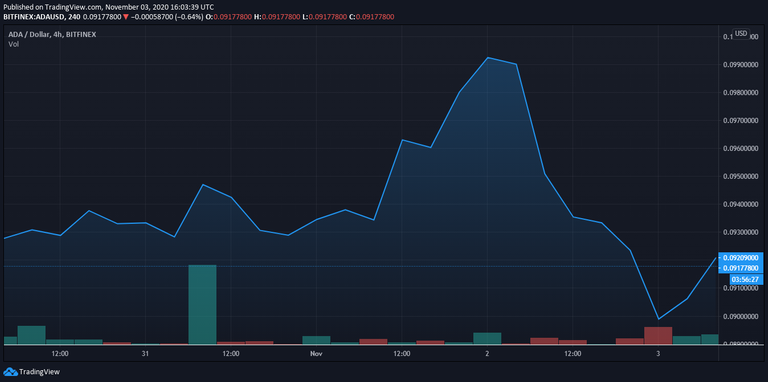Click the red down-triangle change indicator
The width and height of the screenshot is (768, 382).
[126, 17]
